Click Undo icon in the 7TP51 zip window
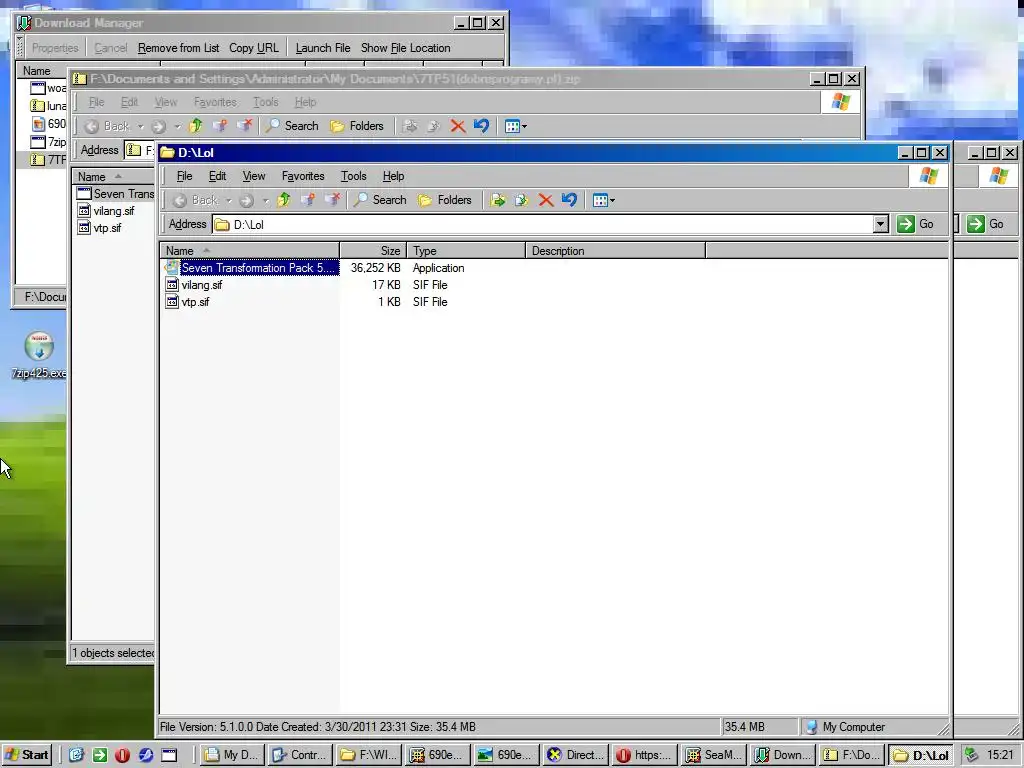Viewport: 1024px width, 768px height. [481, 126]
